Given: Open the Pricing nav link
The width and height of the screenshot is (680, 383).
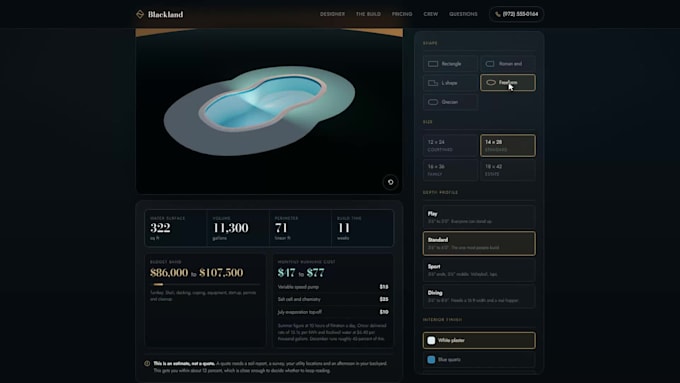Looking at the screenshot, I should pyautogui.click(x=402, y=14).
